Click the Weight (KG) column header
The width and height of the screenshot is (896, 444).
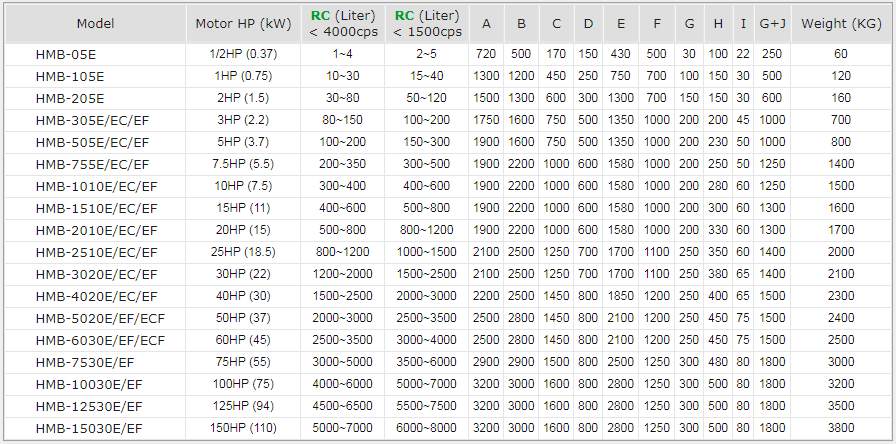(841, 24)
